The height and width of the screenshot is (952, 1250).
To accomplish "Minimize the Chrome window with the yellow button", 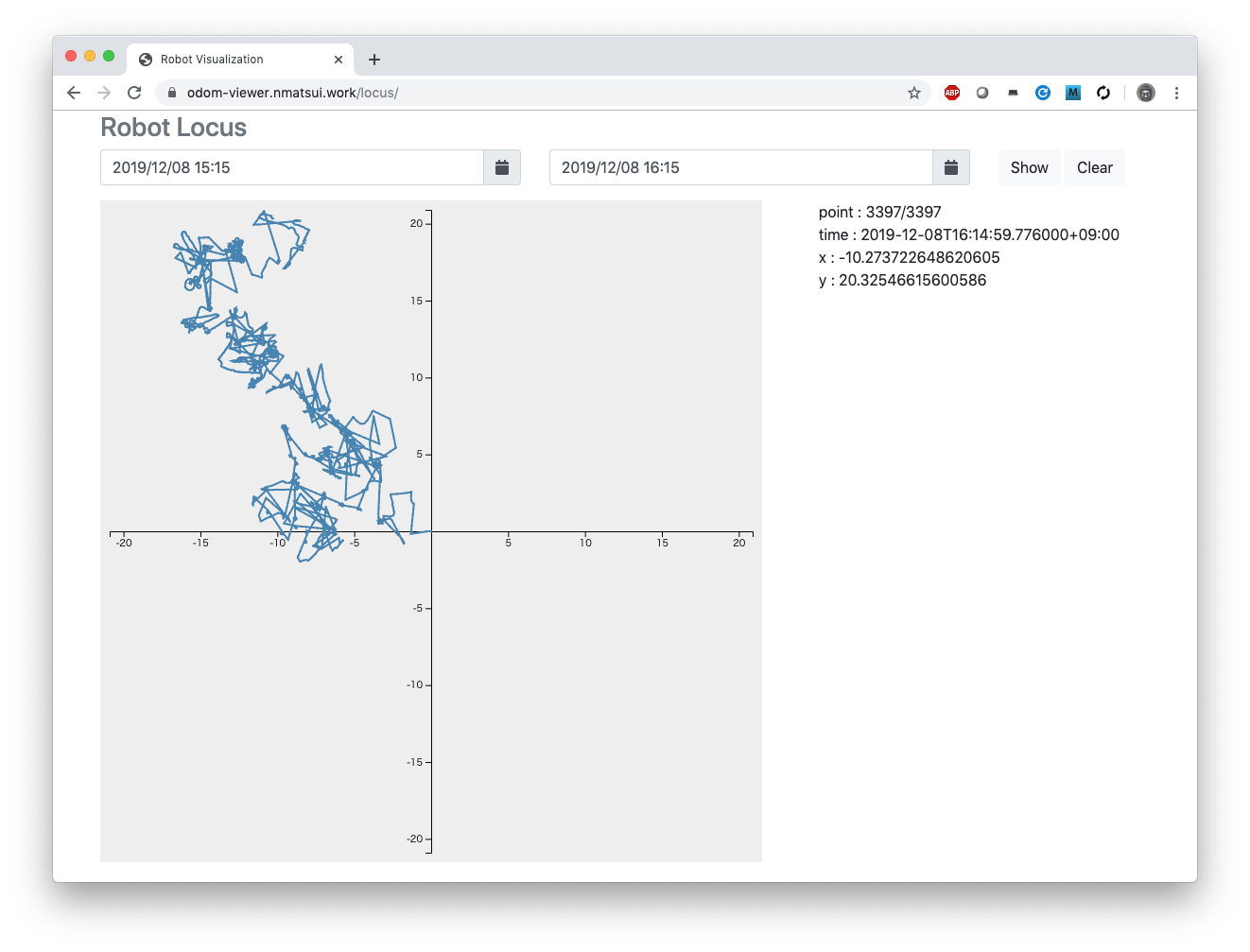I will (x=90, y=56).
